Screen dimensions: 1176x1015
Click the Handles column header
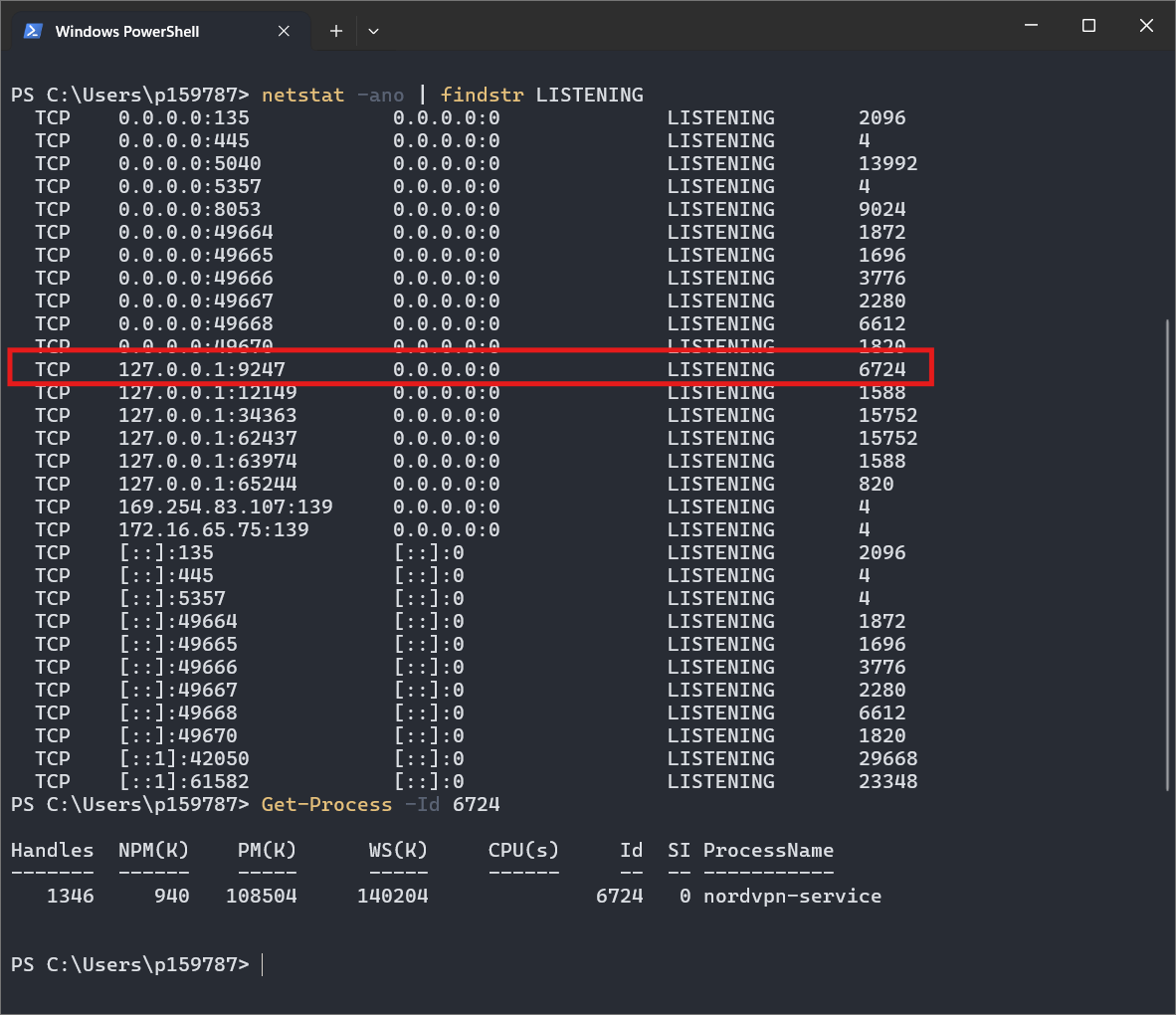pyautogui.click(x=53, y=851)
